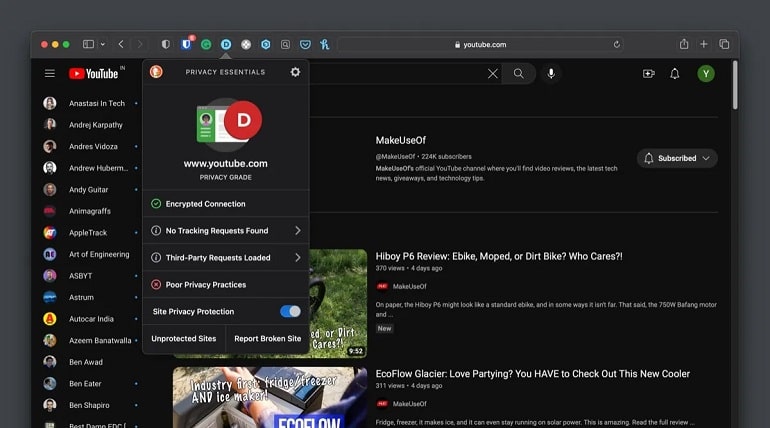Open YouTube notifications bell
Viewport: 770px width, 428px height.
[x=675, y=74]
